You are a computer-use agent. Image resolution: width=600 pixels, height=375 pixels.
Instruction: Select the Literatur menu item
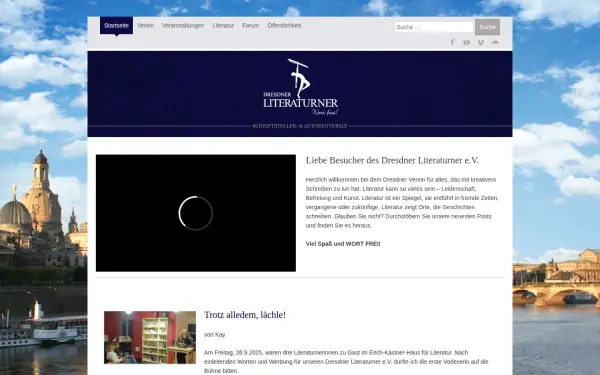click(223, 26)
